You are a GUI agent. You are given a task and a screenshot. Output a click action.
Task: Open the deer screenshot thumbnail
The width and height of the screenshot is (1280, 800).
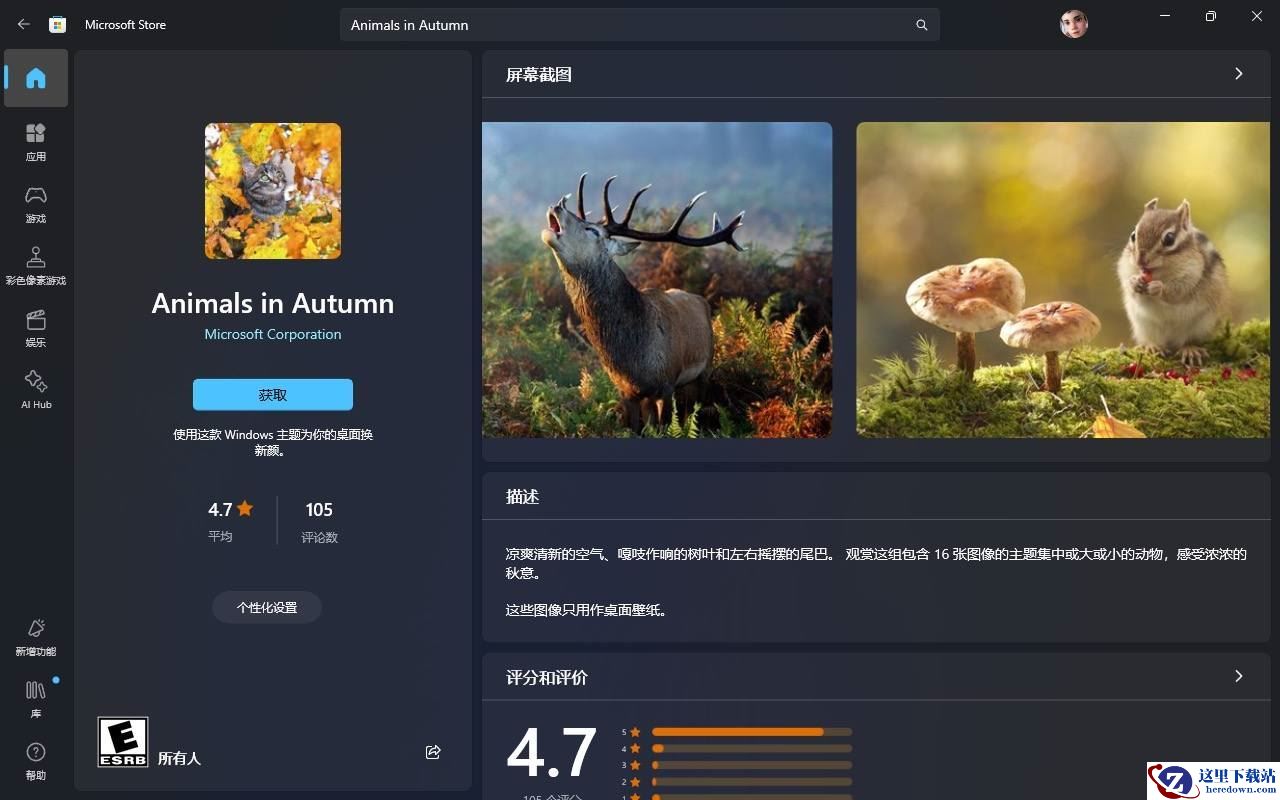(x=657, y=280)
